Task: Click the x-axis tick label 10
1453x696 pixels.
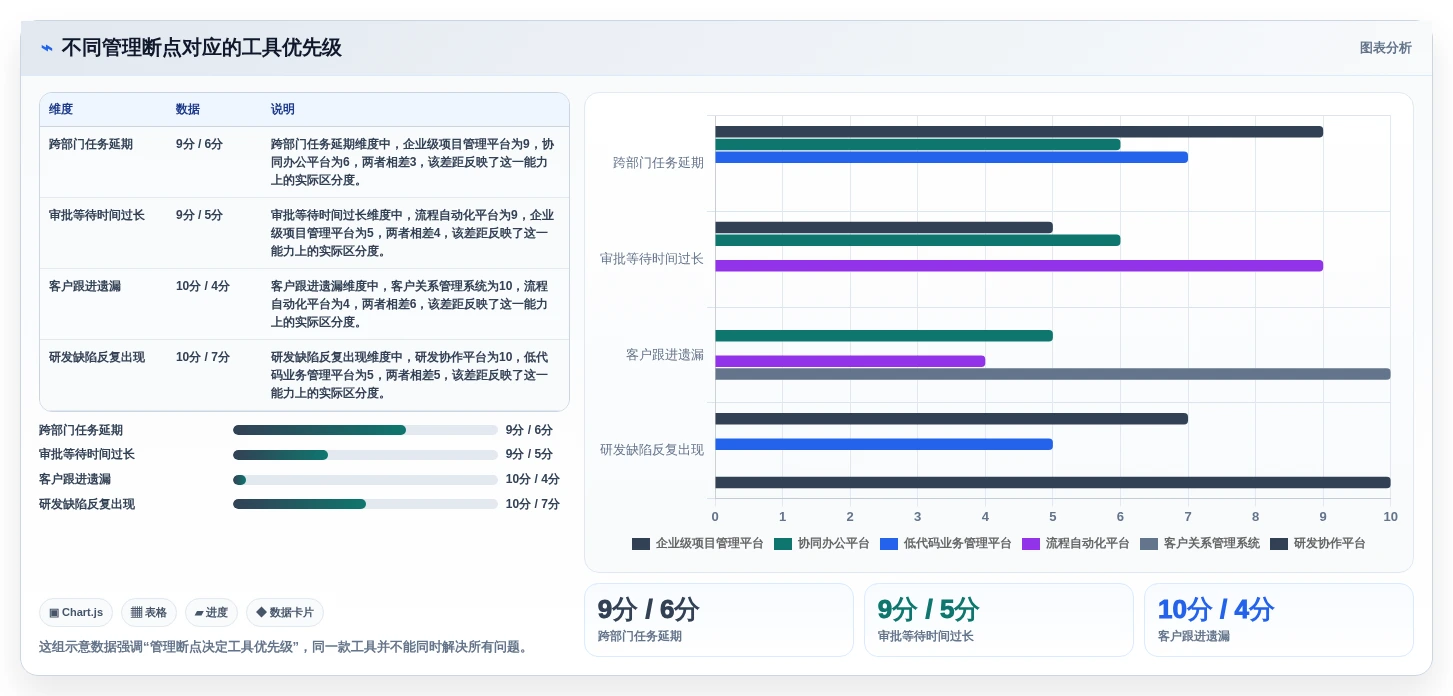Action: pos(1390,517)
